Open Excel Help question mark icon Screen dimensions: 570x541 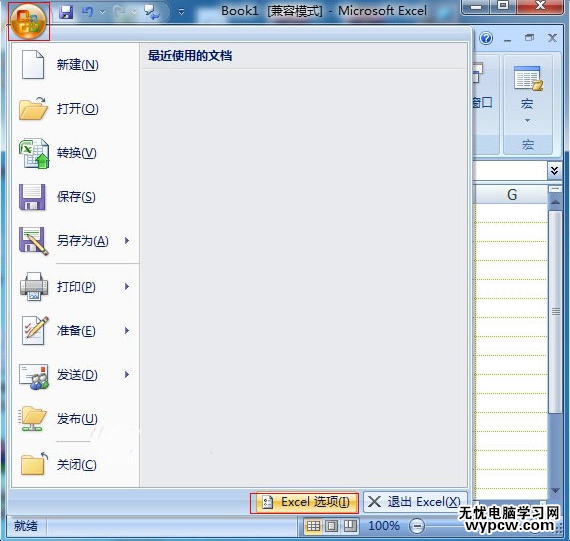pyautogui.click(x=486, y=38)
